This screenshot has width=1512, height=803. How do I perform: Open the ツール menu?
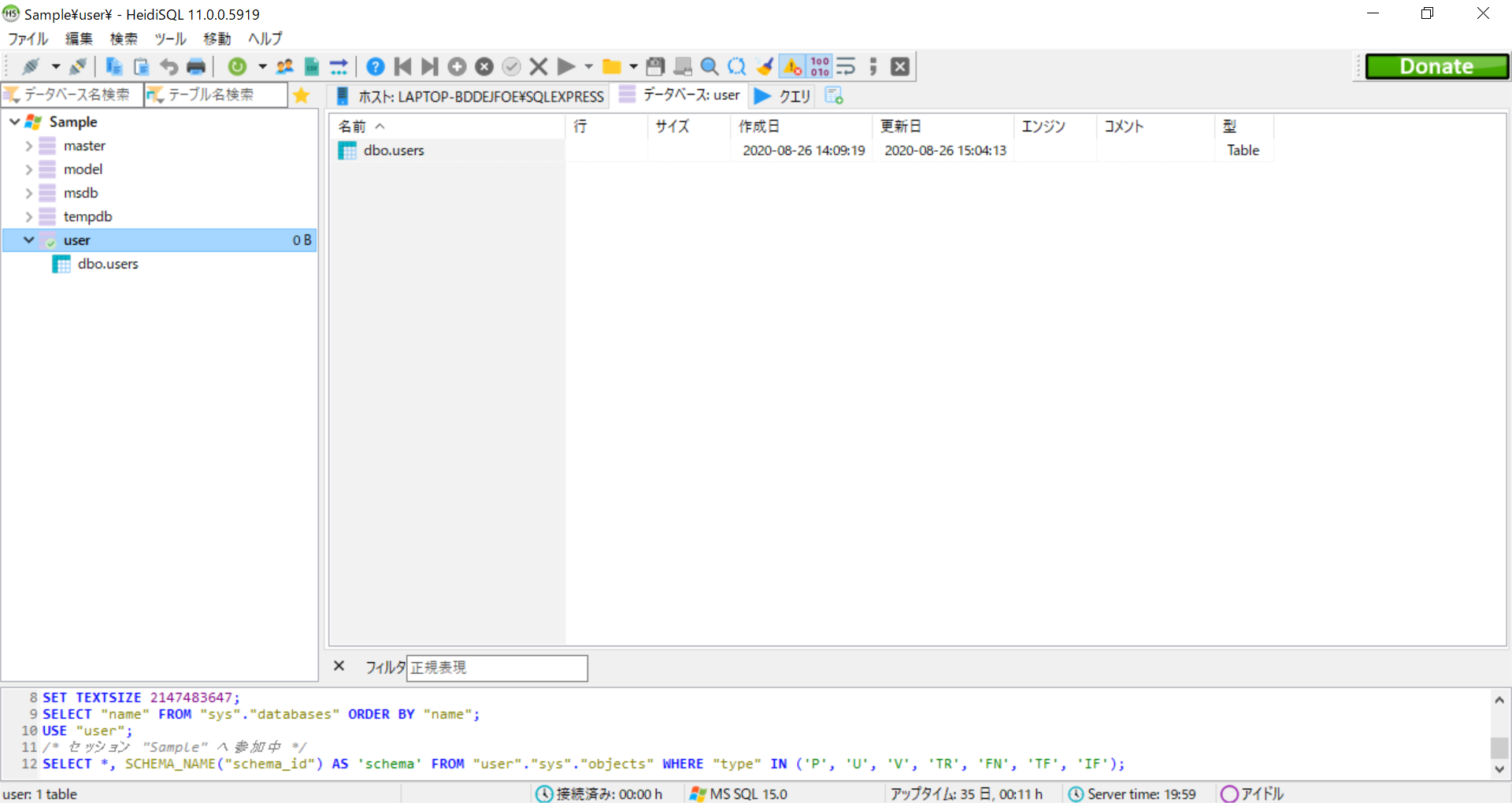pos(170,39)
